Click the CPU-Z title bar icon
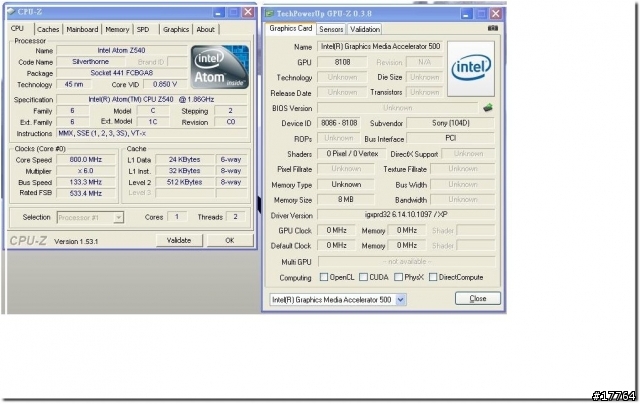The height and width of the screenshot is (404, 640). point(11,12)
